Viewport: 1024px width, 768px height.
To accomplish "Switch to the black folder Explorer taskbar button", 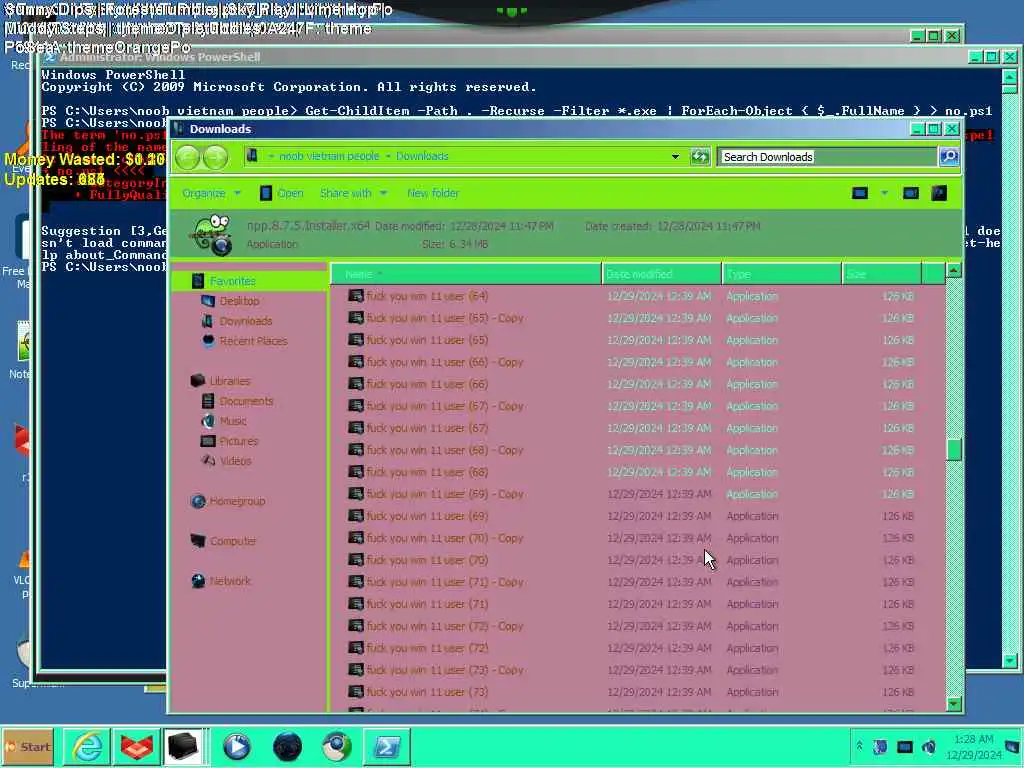I will click(x=183, y=746).
